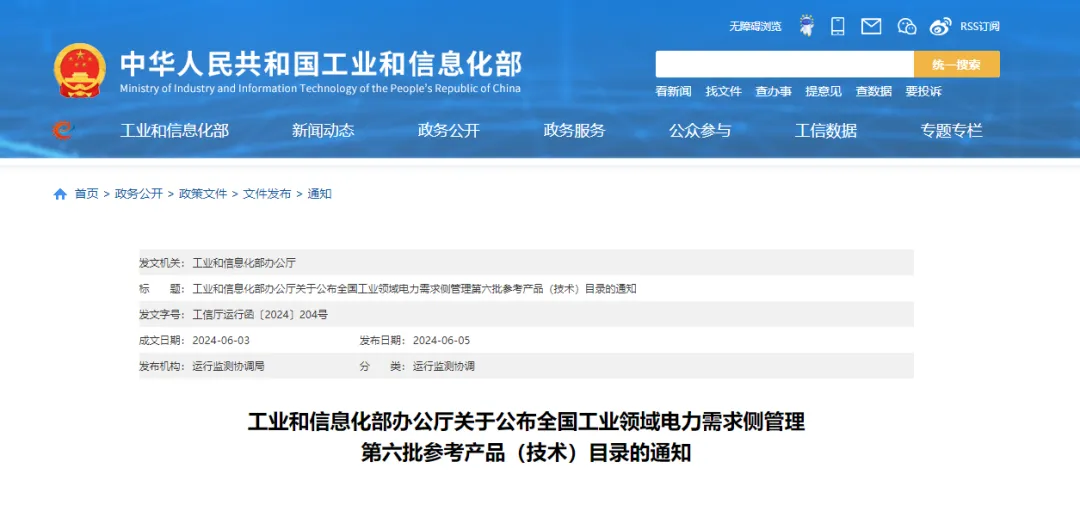Image resolution: width=1080 pixels, height=505 pixels.
Task: Open the 工信数据 navigation menu
Action: click(826, 130)
